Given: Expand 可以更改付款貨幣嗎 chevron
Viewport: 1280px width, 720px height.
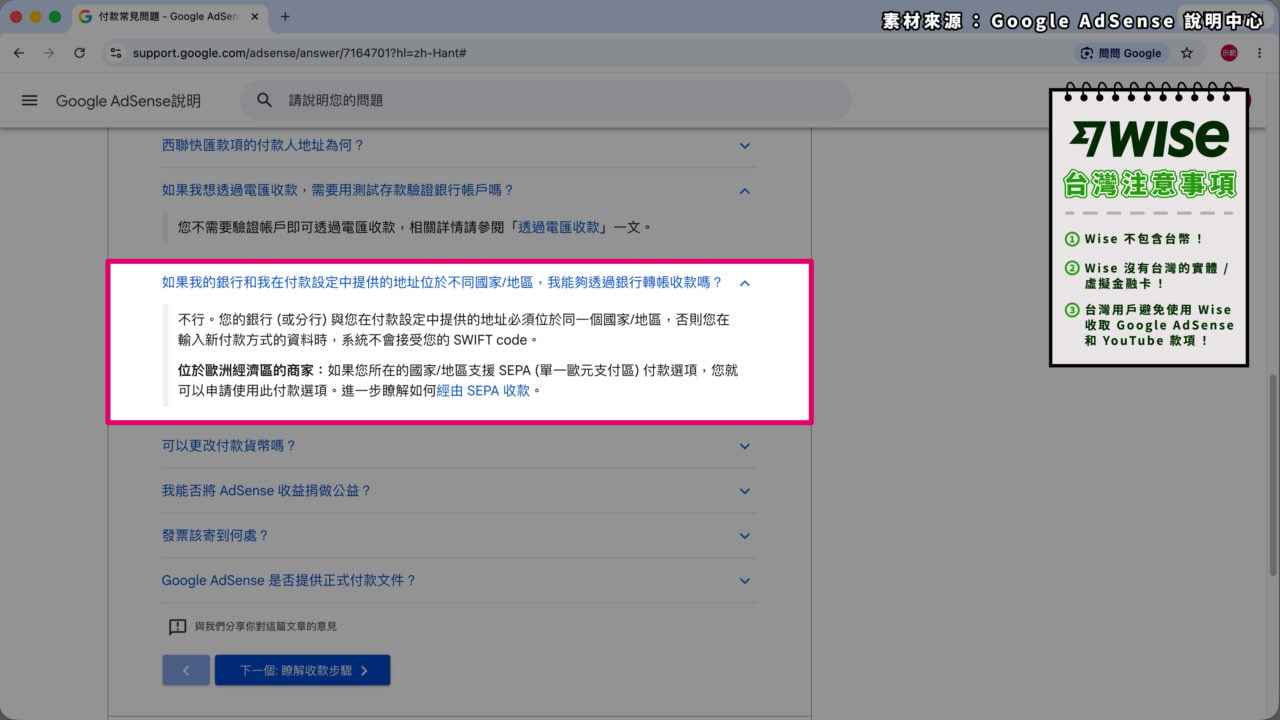Looking at the screenshot, I should (744, 446).
